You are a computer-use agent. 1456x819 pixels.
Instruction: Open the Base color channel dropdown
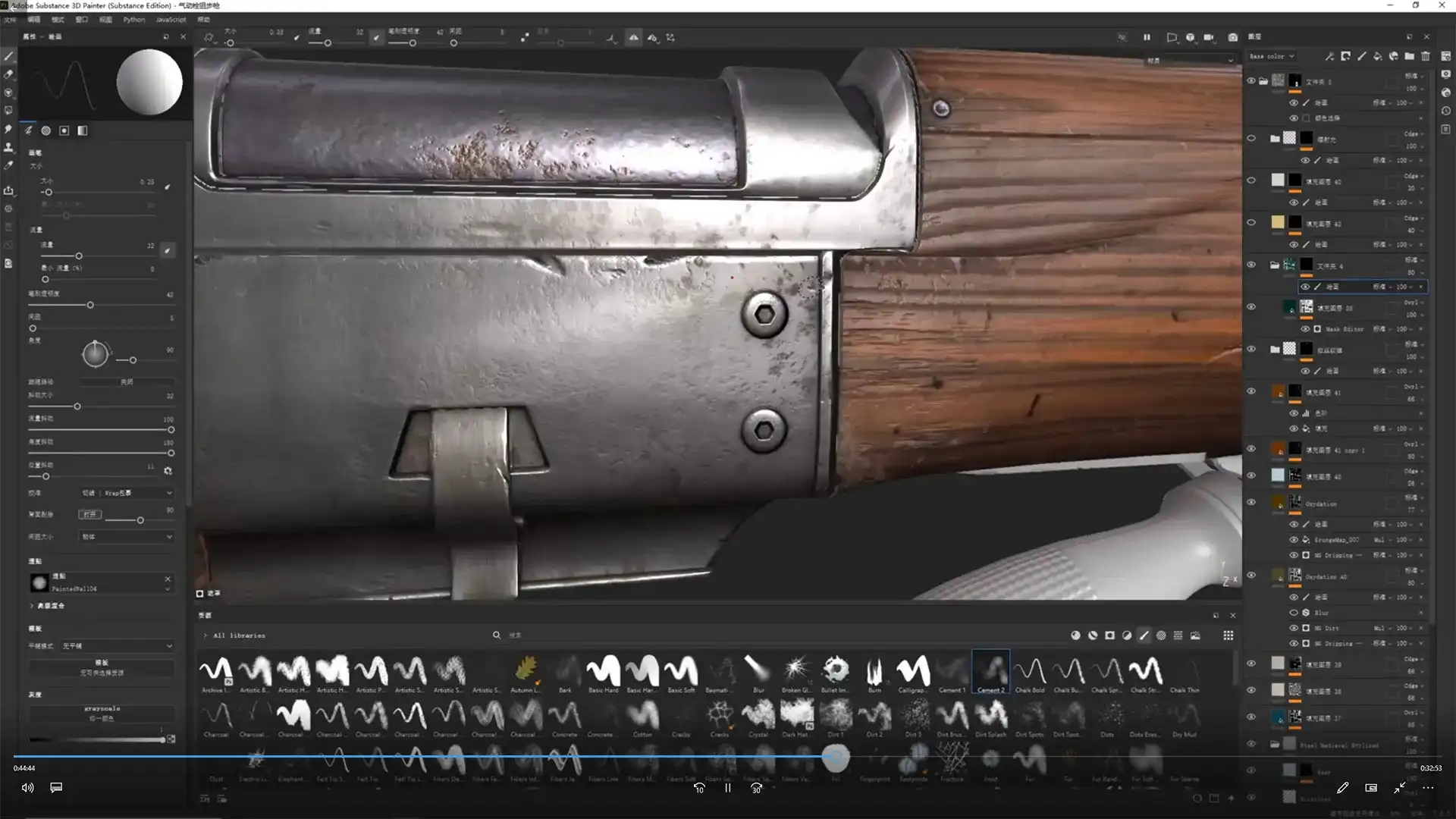(x=1272, y=56)
